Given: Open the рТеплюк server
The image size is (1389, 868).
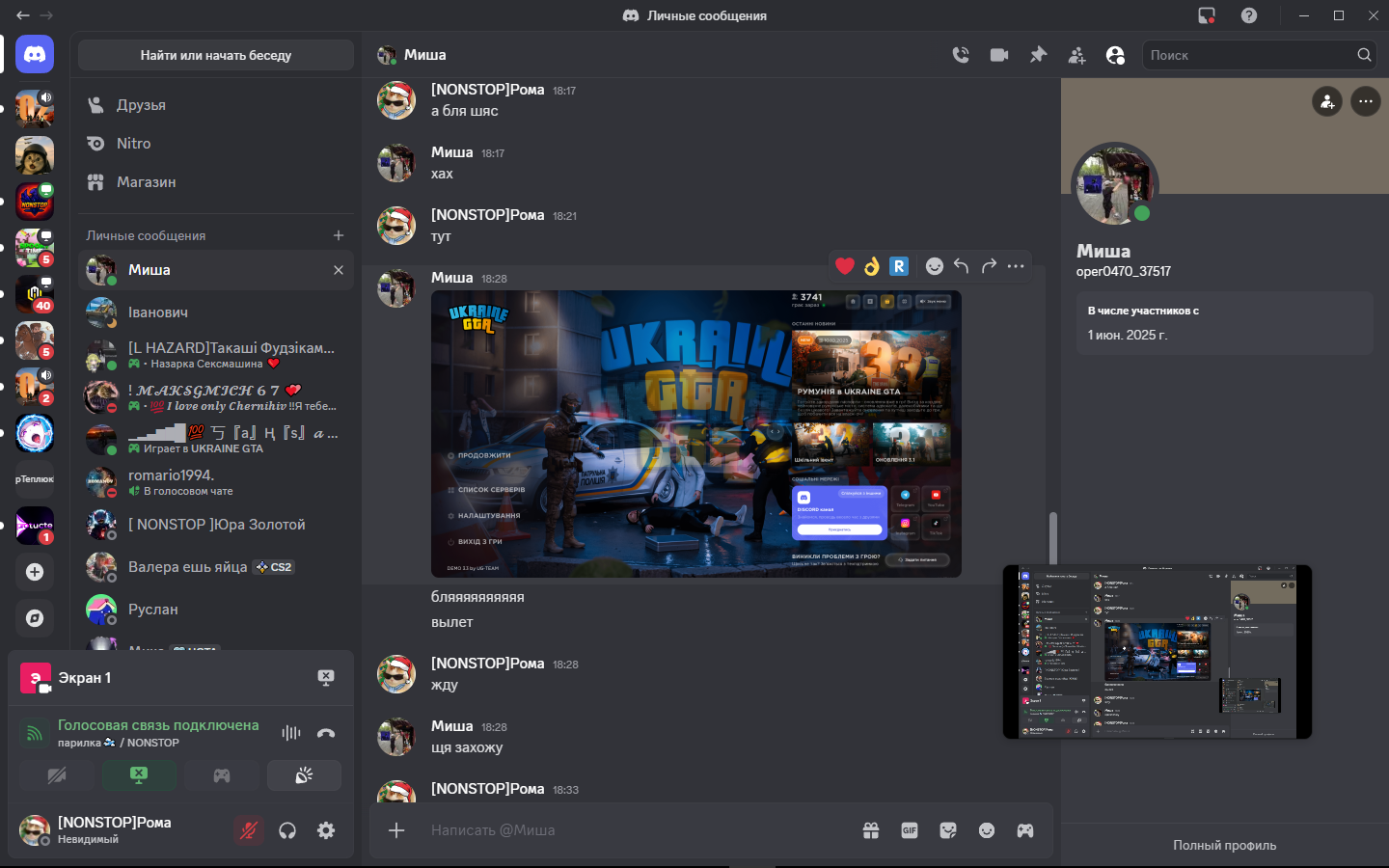Looking at the screenshot, I should 35,479.
